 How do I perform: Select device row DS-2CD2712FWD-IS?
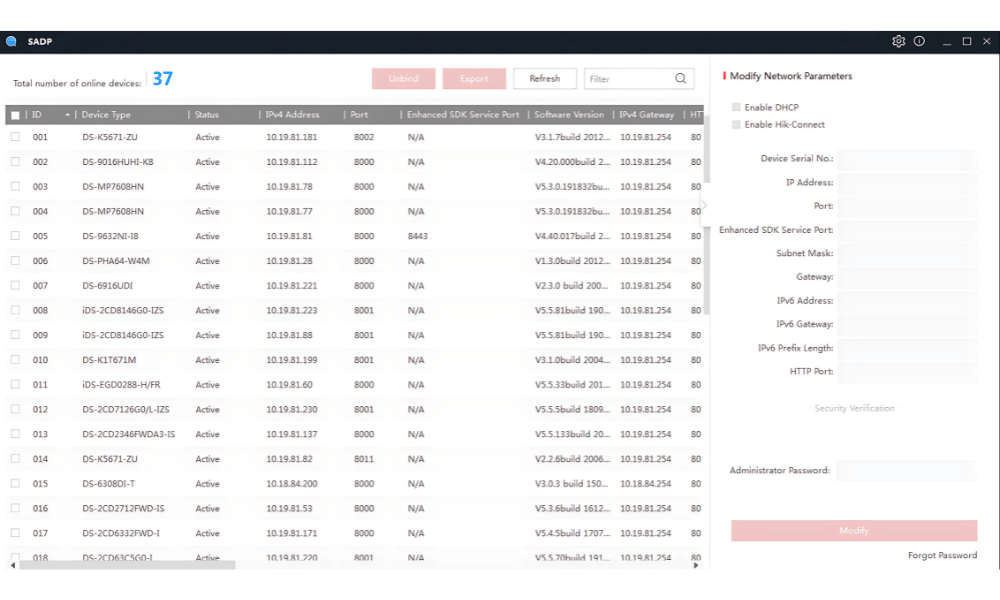(355, 508)
